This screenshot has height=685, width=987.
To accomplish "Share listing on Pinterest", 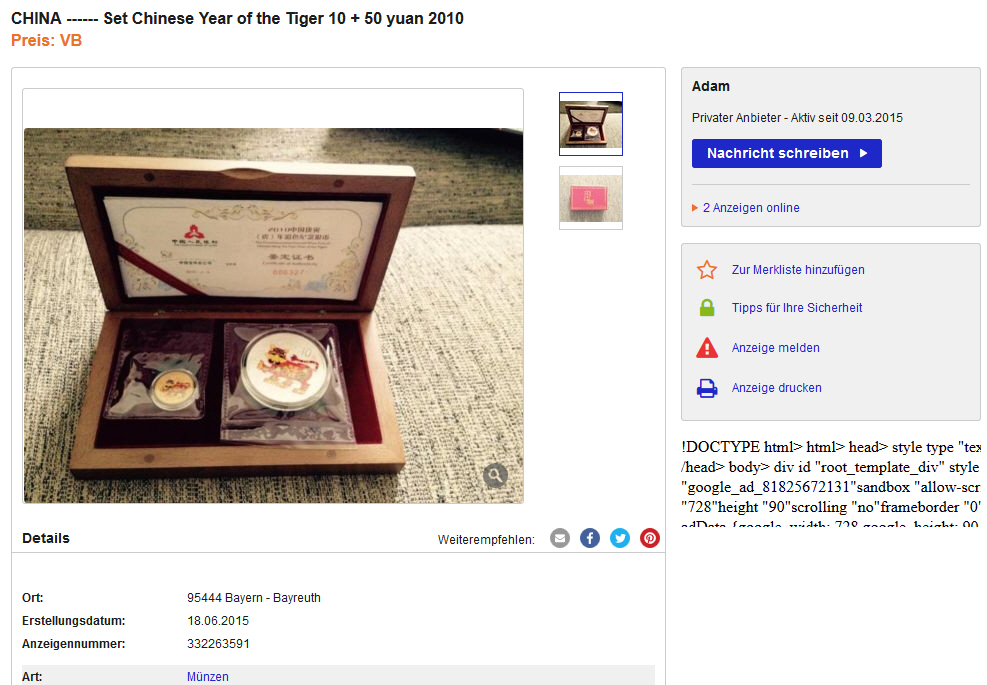I will [650, 538].
